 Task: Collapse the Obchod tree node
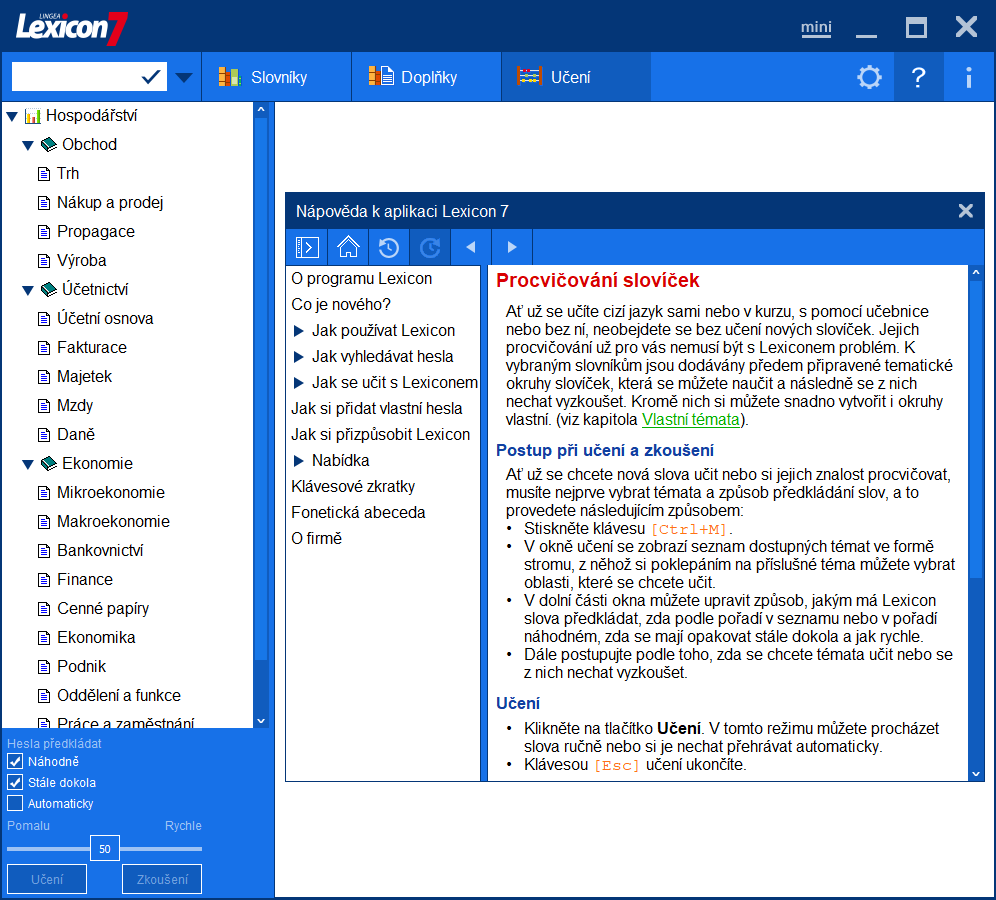pyautogui.click(x=28, y=145)
